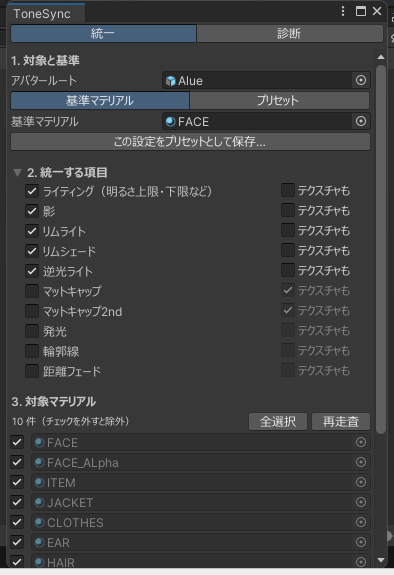The image size is (394, 575).
Task: Check テクスチャも for 逆光ライト row
Action: tap(288, 270)
